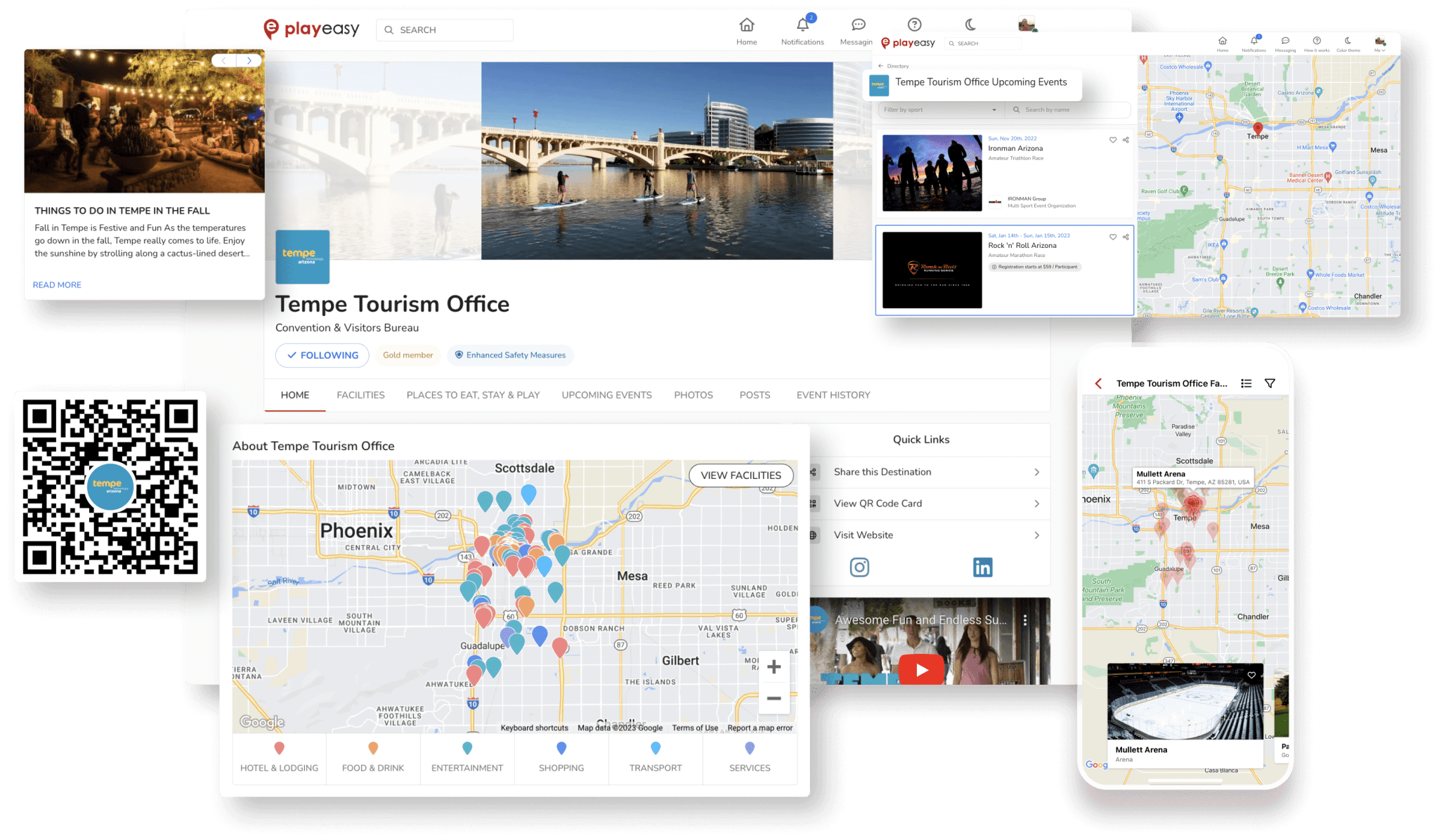This screenshot has width=1439, height=840.
Task: Click READ MORE on the fall things-to-do article
Action: [56, 284]
